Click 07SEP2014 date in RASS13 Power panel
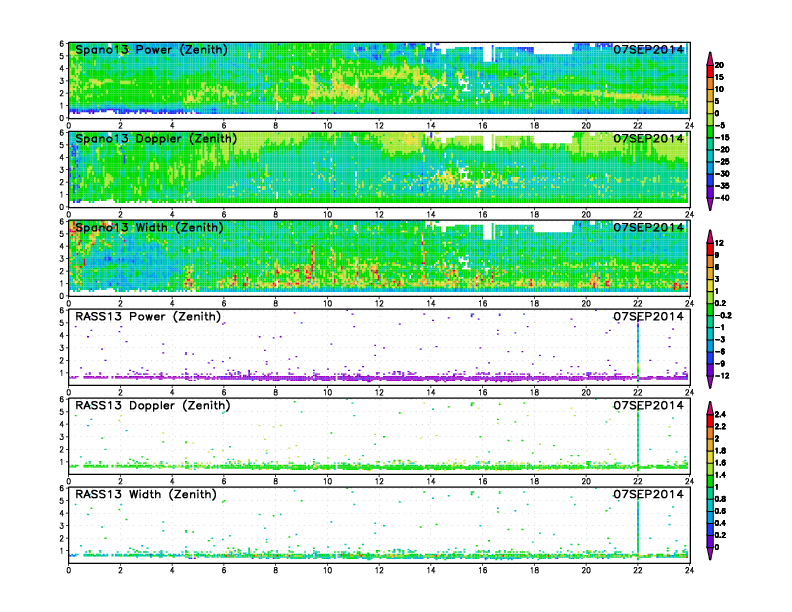This screenshot has height=612, width=792. (649, 317)
